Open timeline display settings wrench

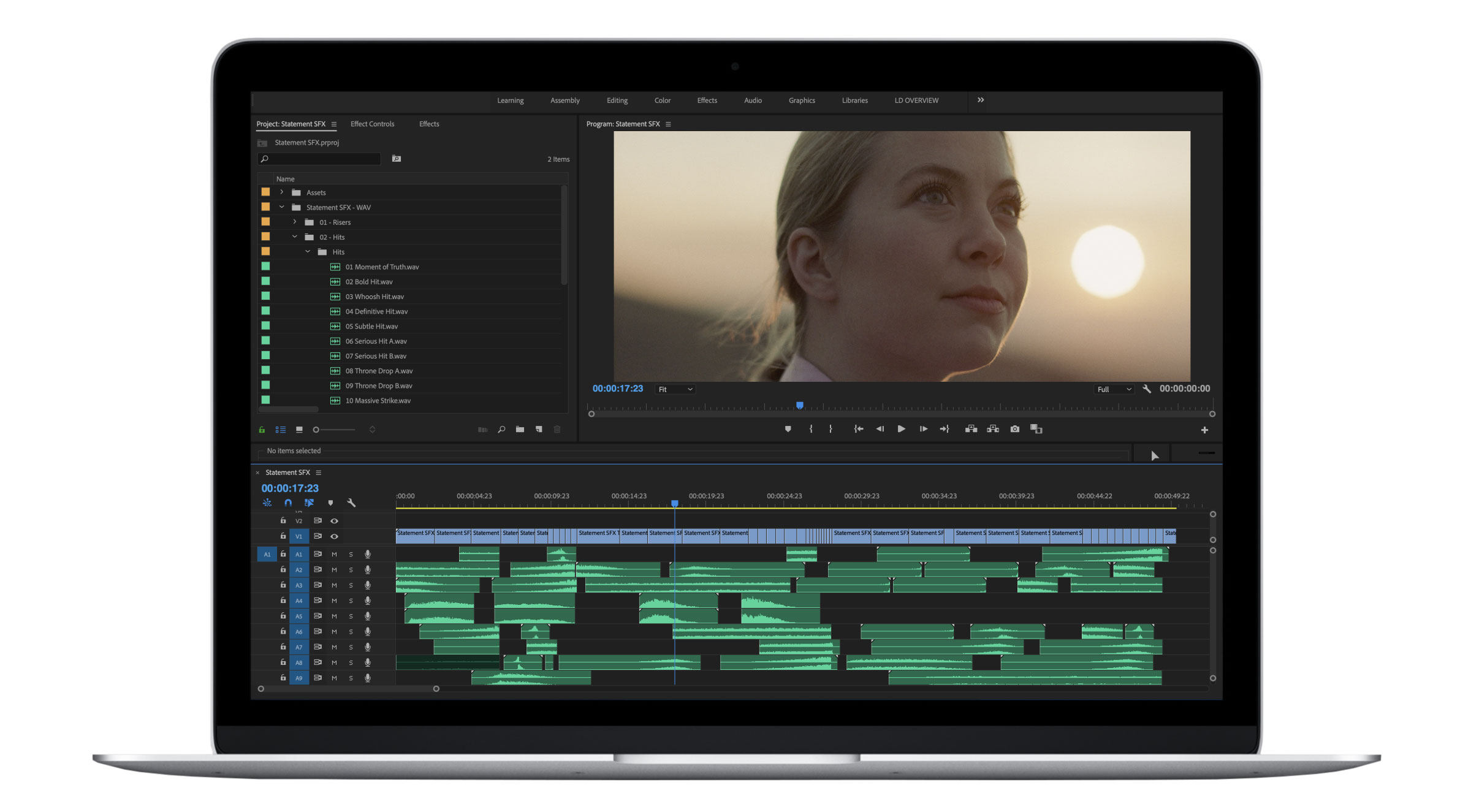351,503
